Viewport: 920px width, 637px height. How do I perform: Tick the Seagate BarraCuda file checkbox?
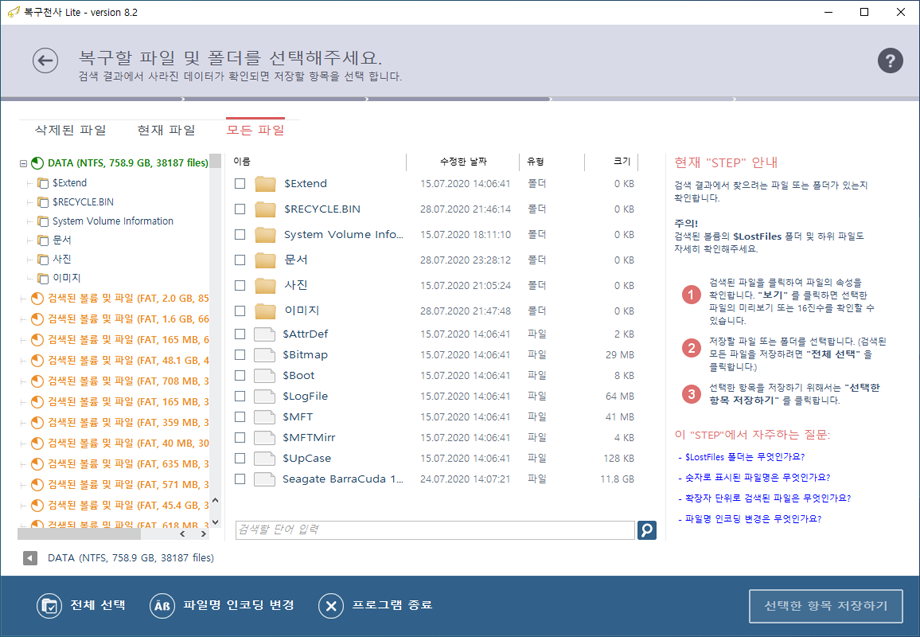pyautogui.click(x=239, y=479)
